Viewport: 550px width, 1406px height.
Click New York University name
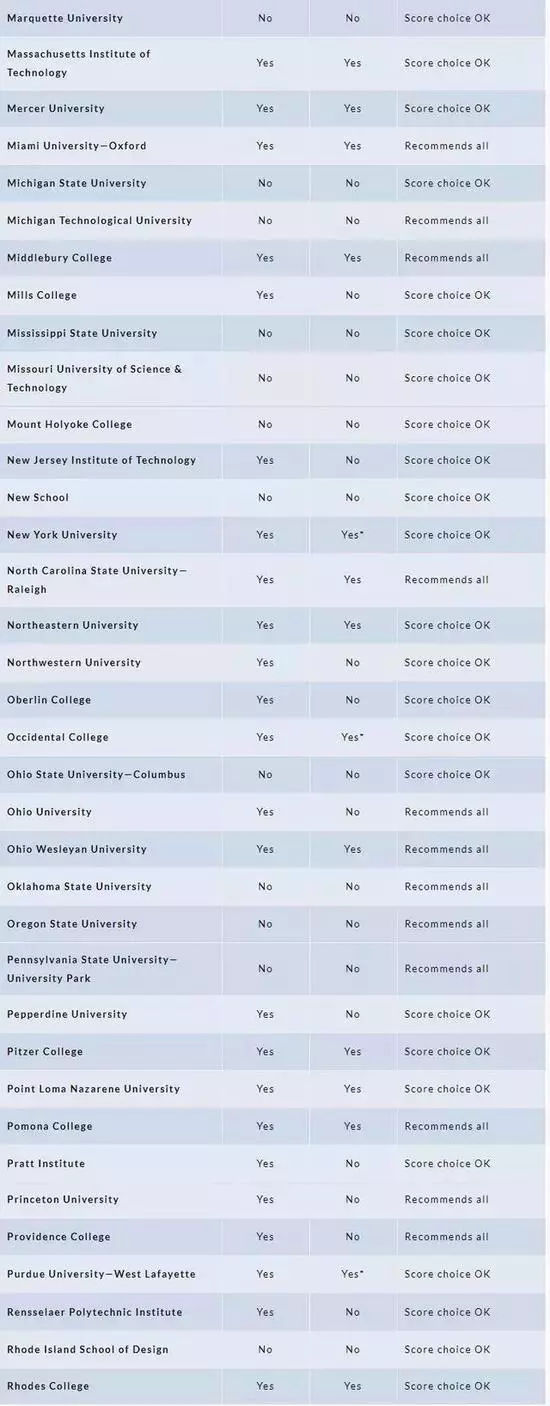coord(62,535)
